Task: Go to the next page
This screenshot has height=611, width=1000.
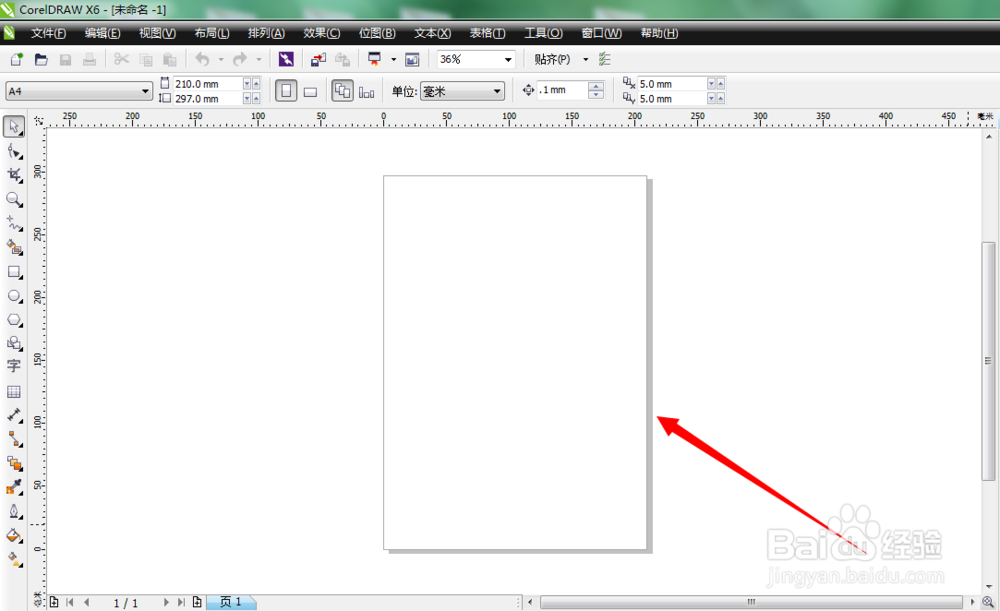Action: (166, 602)
